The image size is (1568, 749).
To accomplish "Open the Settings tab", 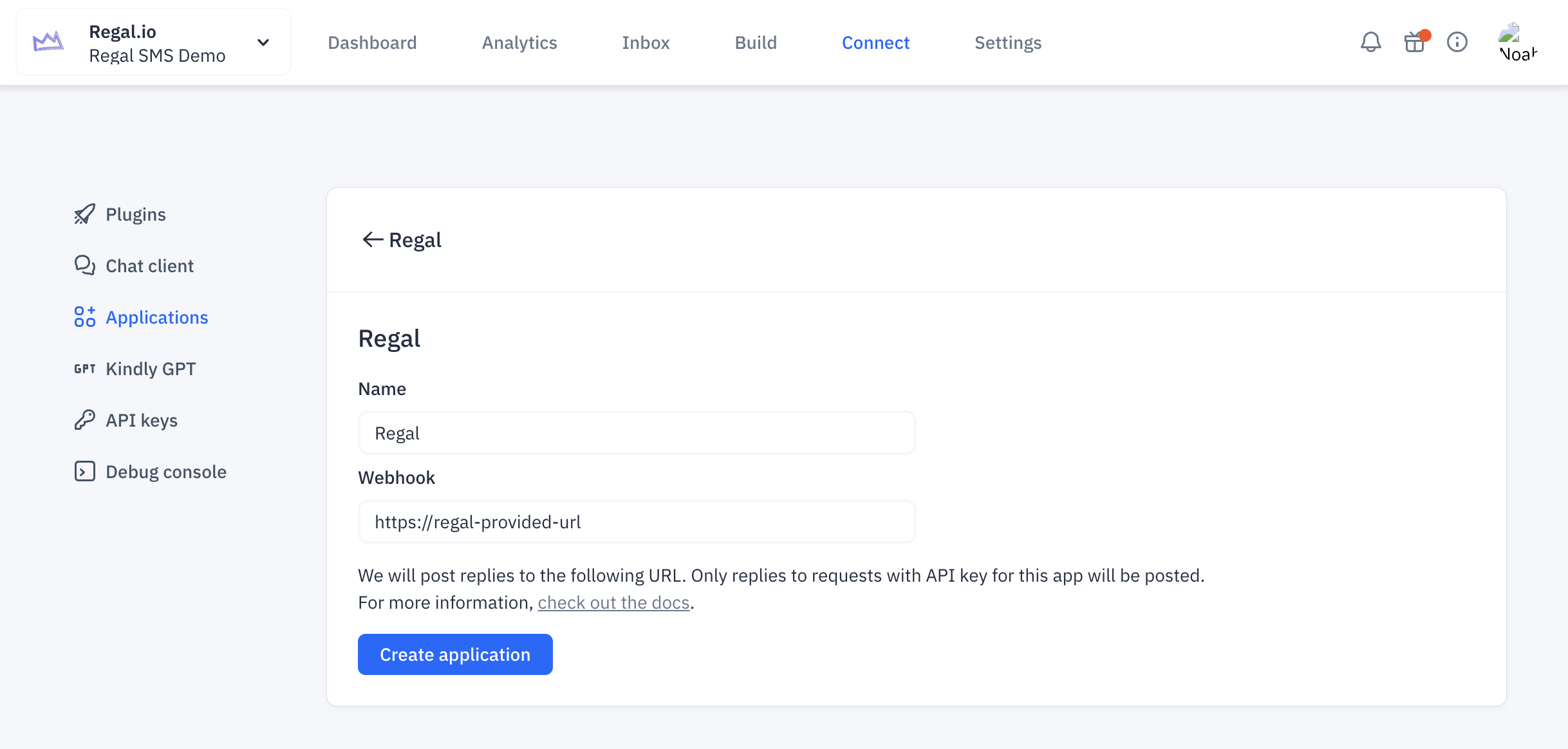I will click(1008, 42).
